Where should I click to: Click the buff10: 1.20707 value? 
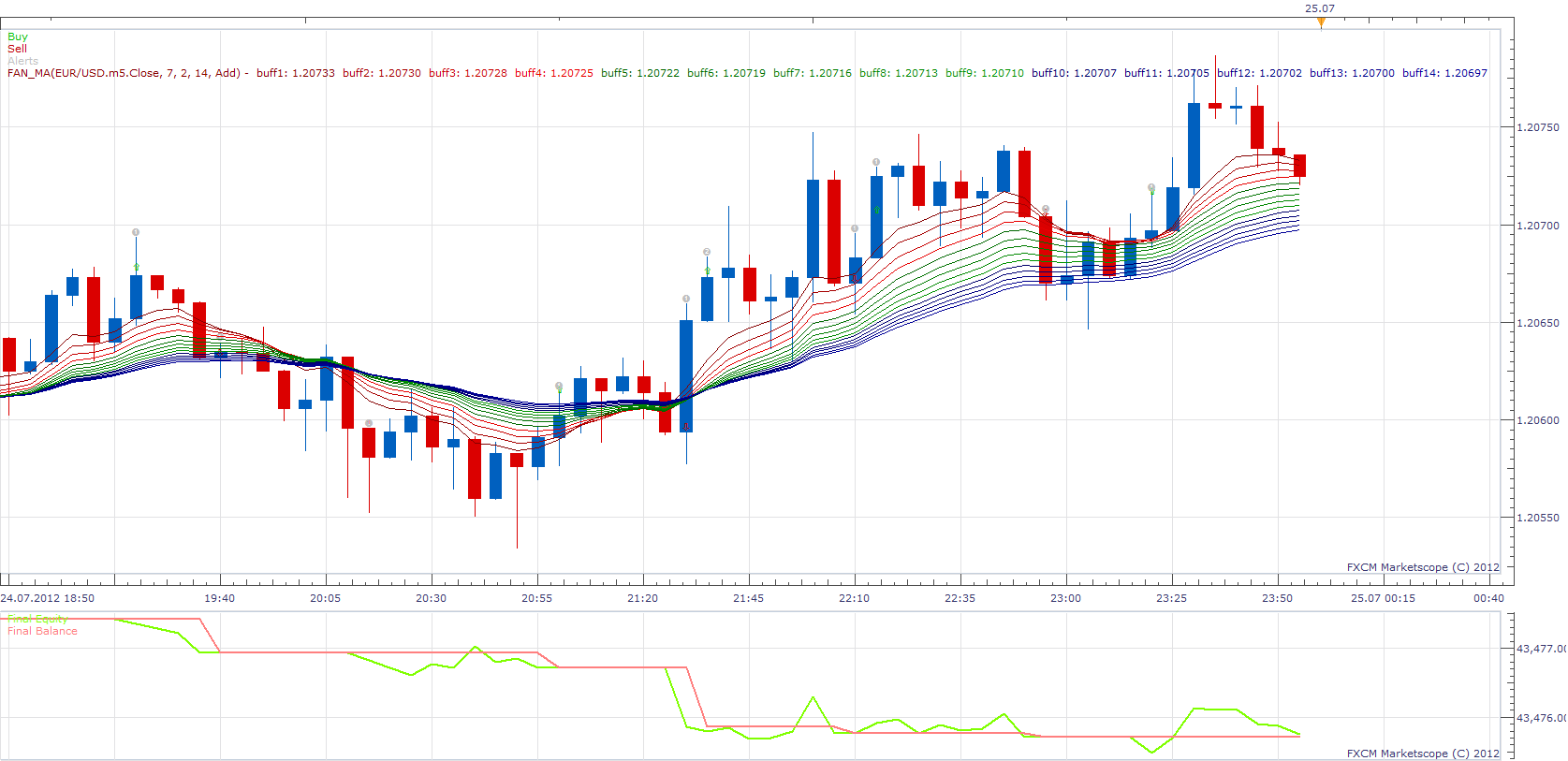click(1074, 73)
